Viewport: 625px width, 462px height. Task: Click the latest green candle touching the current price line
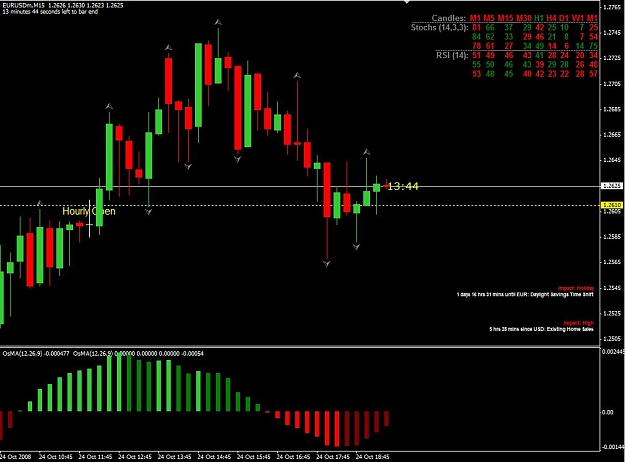point(376,188)
